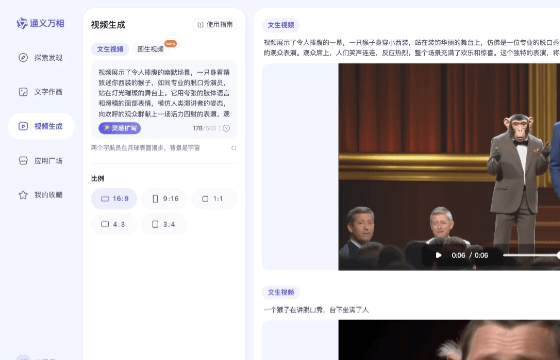
Task: Click the 比例 section label
Action: pos(98,179)
